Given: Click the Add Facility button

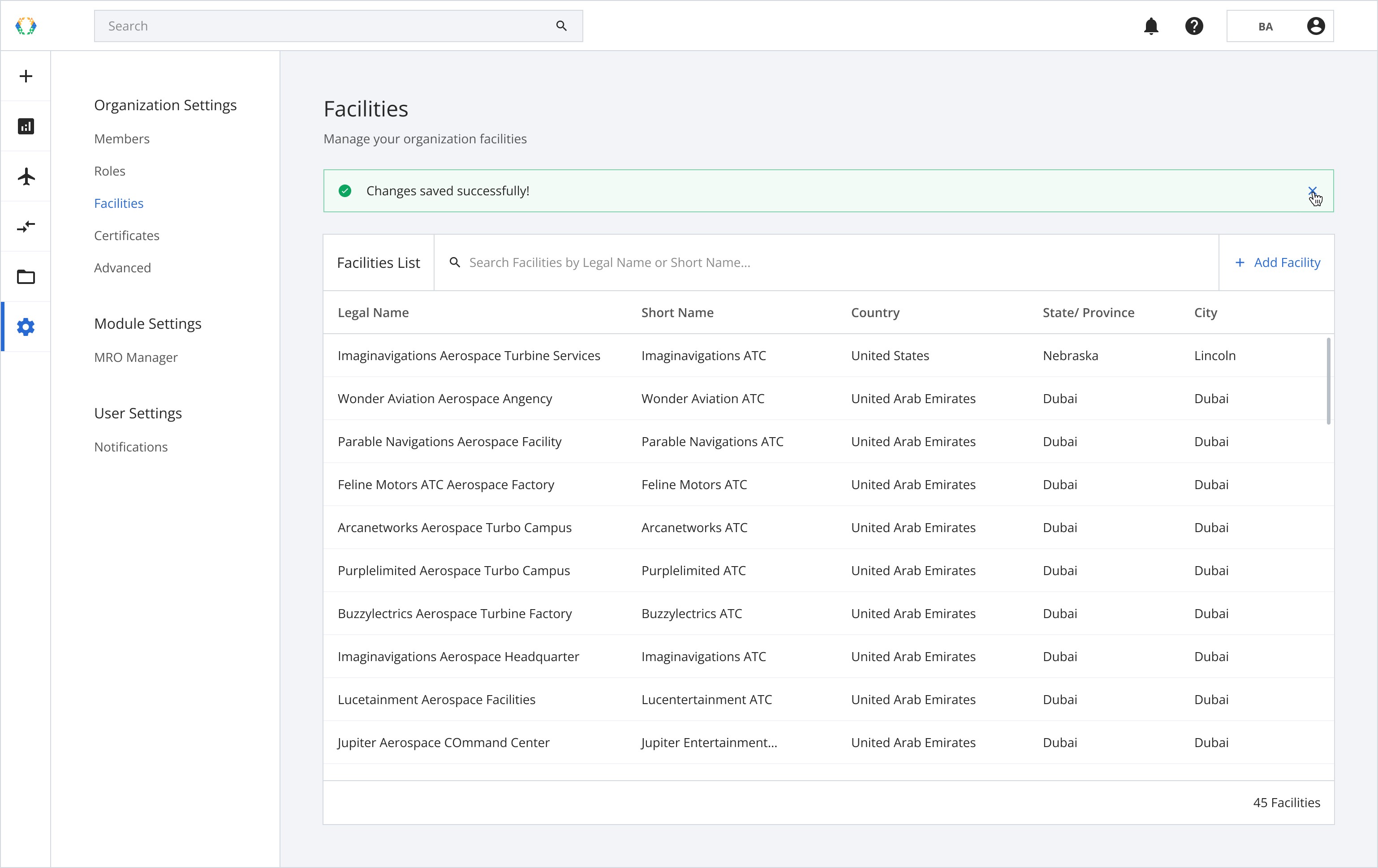Looking at the screenshot, I should coord(1277,262).
